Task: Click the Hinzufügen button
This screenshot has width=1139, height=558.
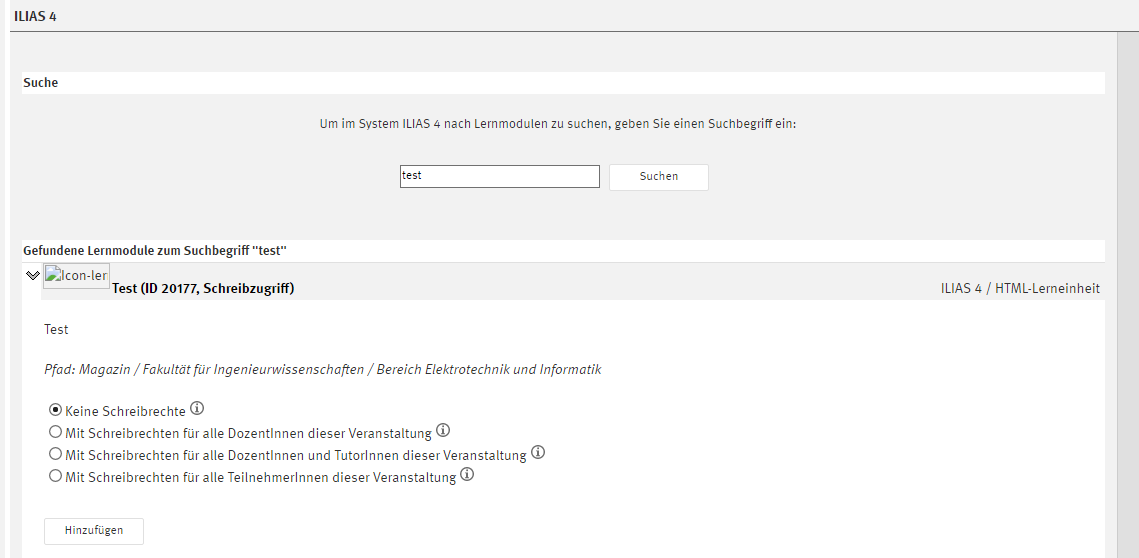Action: (x=94, y=531)
